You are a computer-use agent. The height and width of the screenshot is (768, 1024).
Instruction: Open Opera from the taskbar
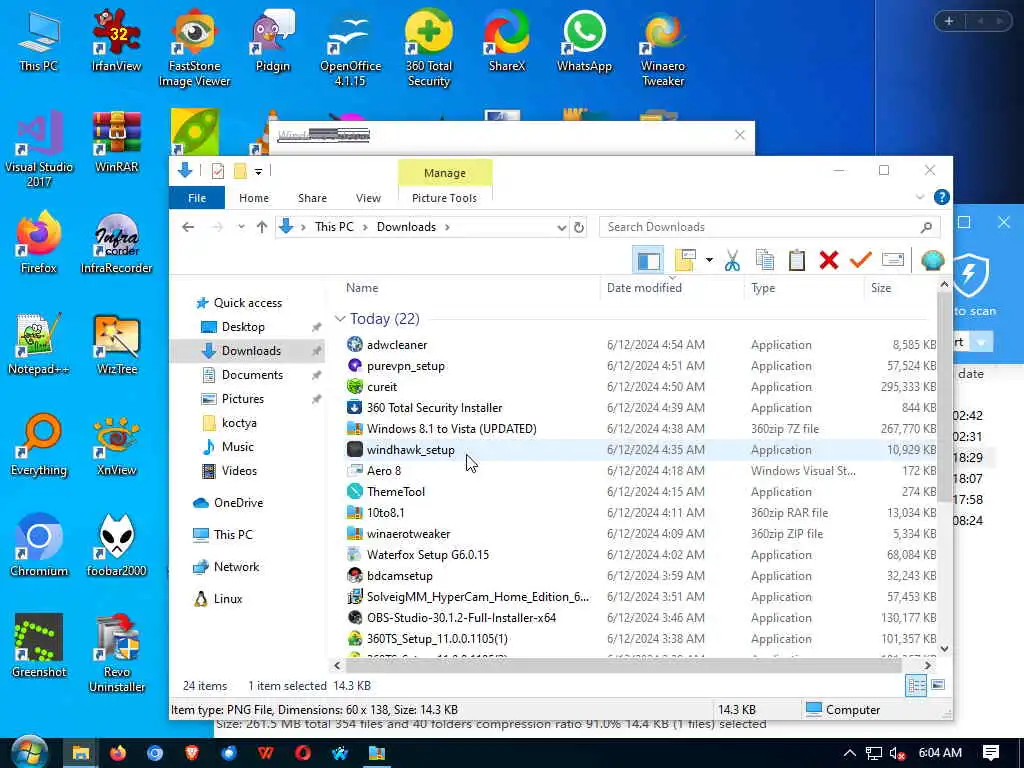pos(303,753)
